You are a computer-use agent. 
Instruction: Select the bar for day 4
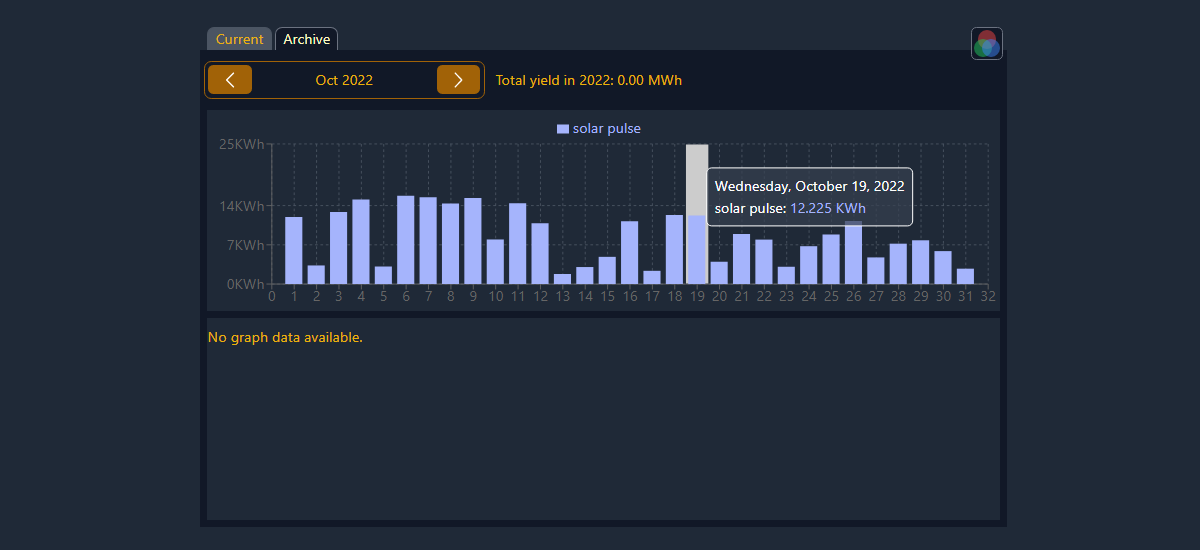[x=361, y=241]
